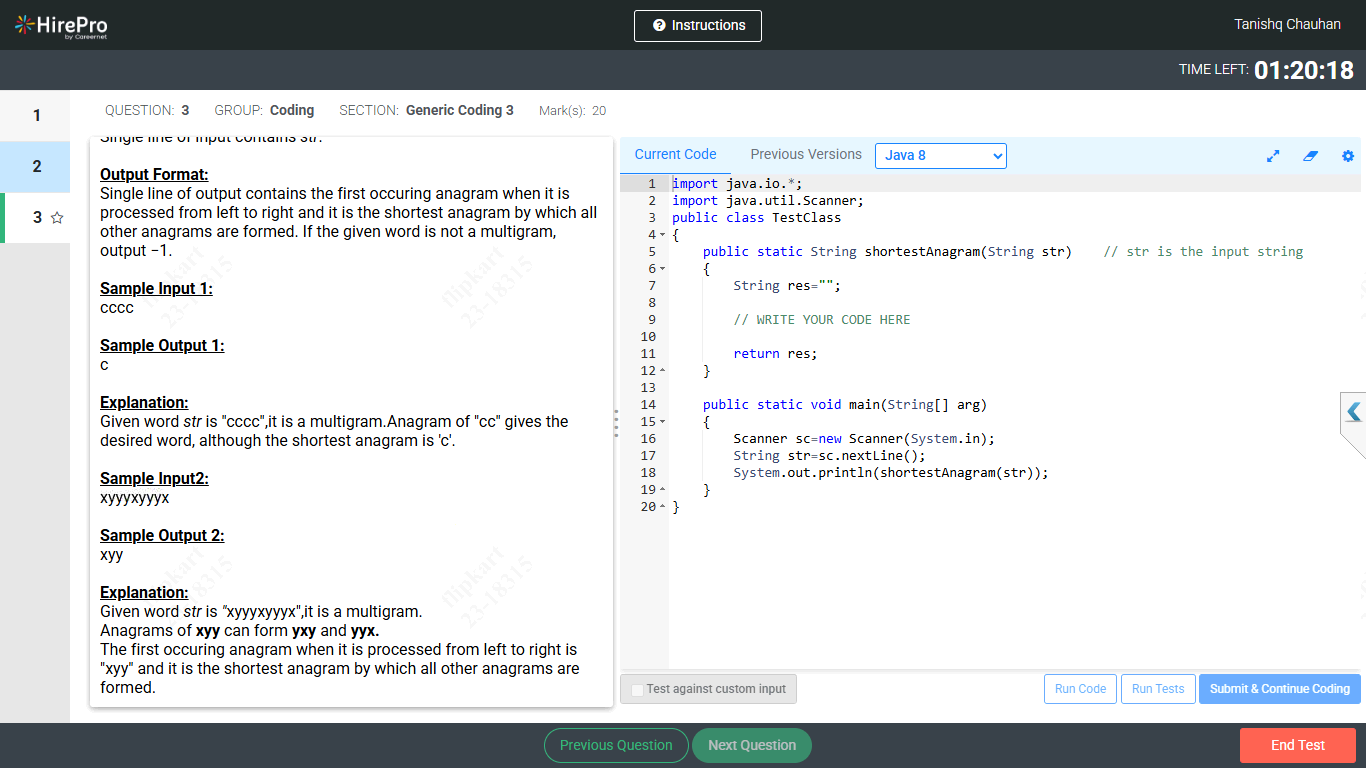The height and width of the screenshot is (768, 1366).
Task: Click the 'Mark(s): 20' label
Action: [x=572, y=111]
